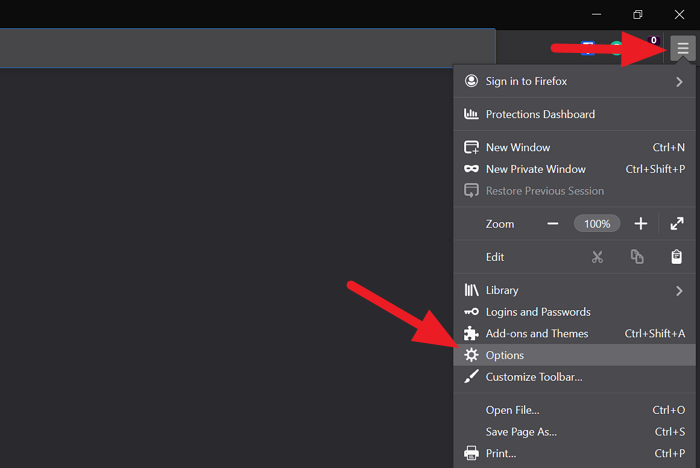700x468 pixels.
Task: Reset zoom via the 100% button
Action: [597, 224]
